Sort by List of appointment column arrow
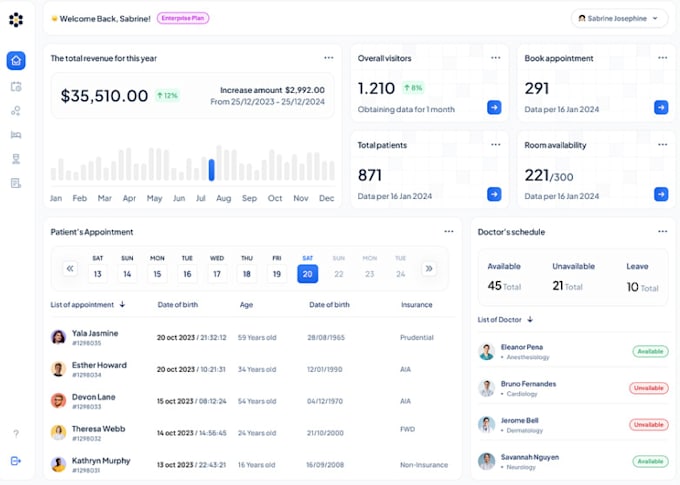This screenshot has height=485, width=680. click(122, 305)
